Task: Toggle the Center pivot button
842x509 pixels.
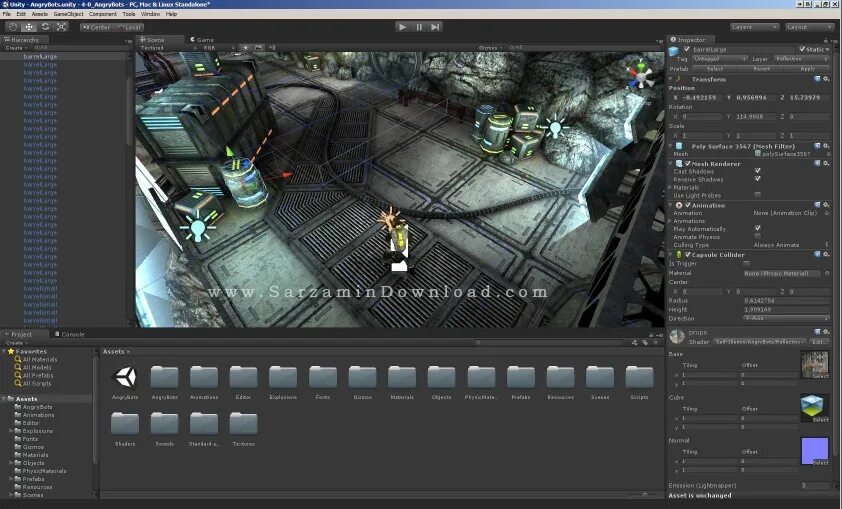Action: (97, 27)
